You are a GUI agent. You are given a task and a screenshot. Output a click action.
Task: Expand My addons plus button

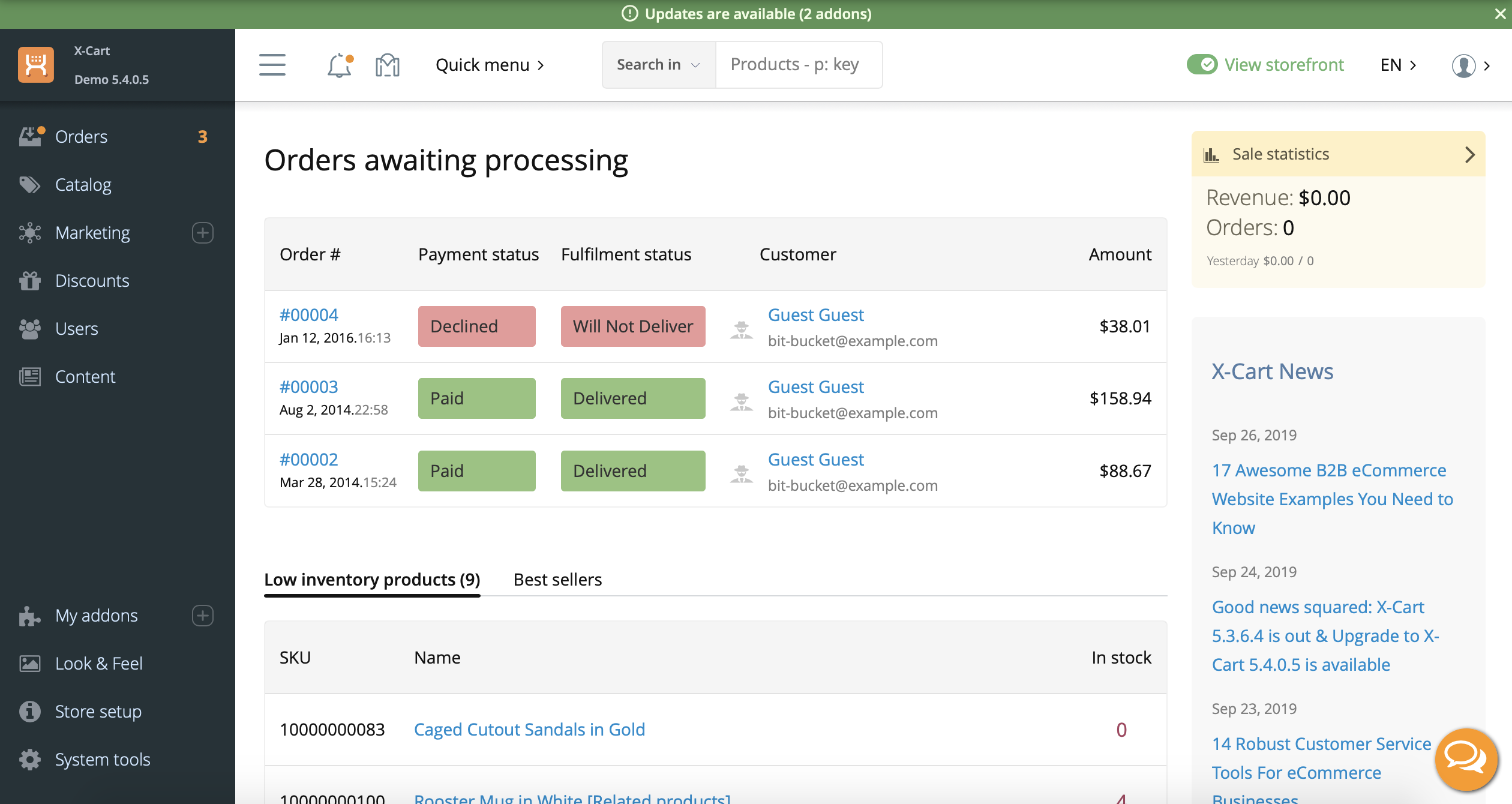(x=203, y=616)
